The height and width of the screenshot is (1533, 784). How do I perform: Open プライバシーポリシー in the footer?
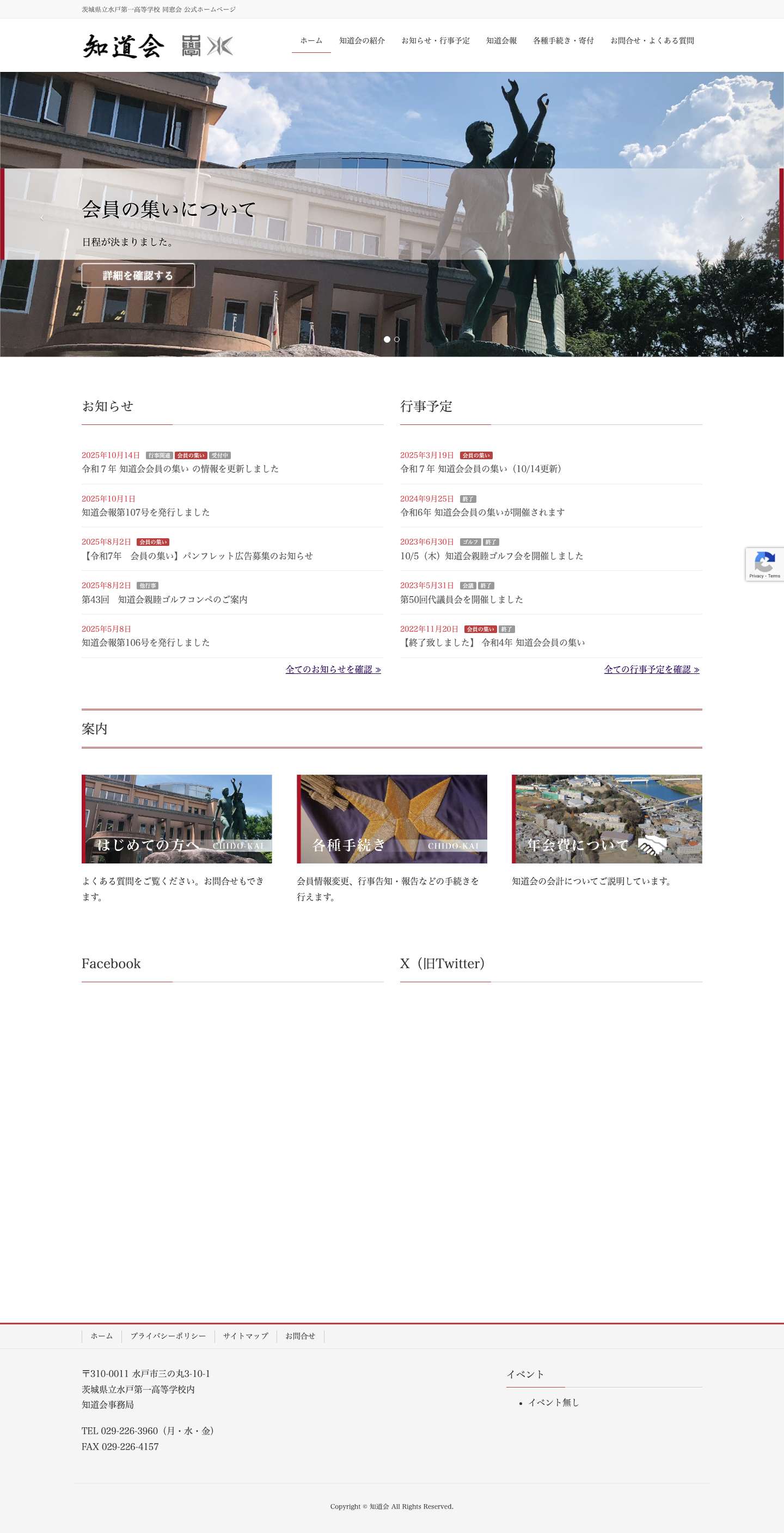pyautogui.click(x=168, y=1336)
